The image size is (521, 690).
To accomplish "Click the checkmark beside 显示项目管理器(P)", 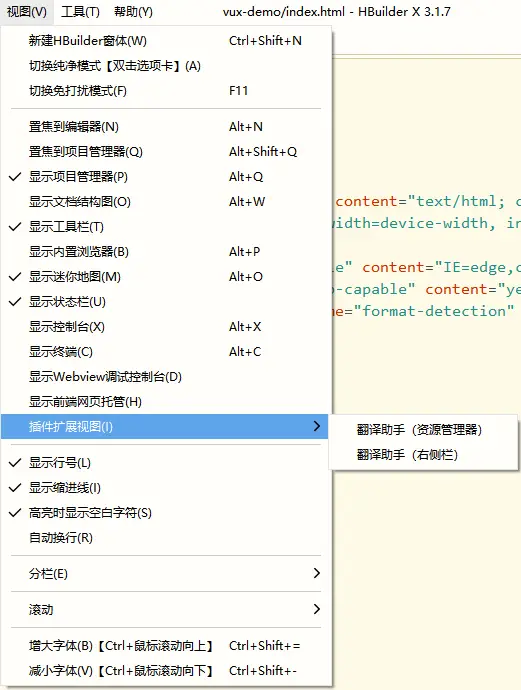I will pyautogui.click(x=15, y=177).
